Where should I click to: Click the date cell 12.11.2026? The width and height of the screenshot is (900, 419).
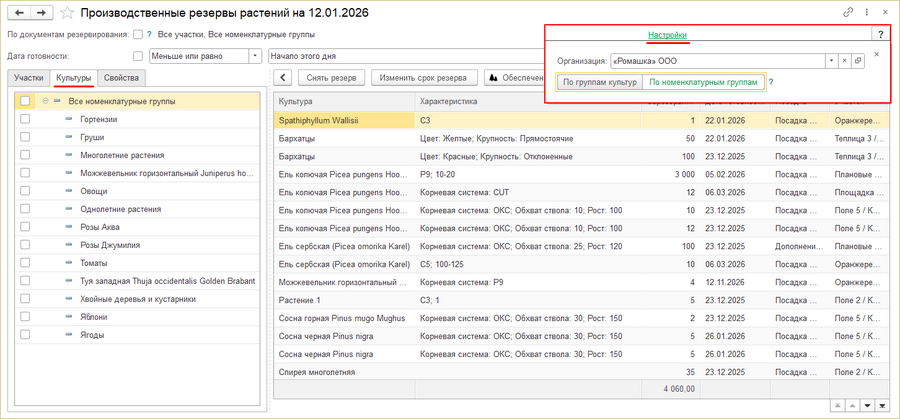tap(735, 282)
